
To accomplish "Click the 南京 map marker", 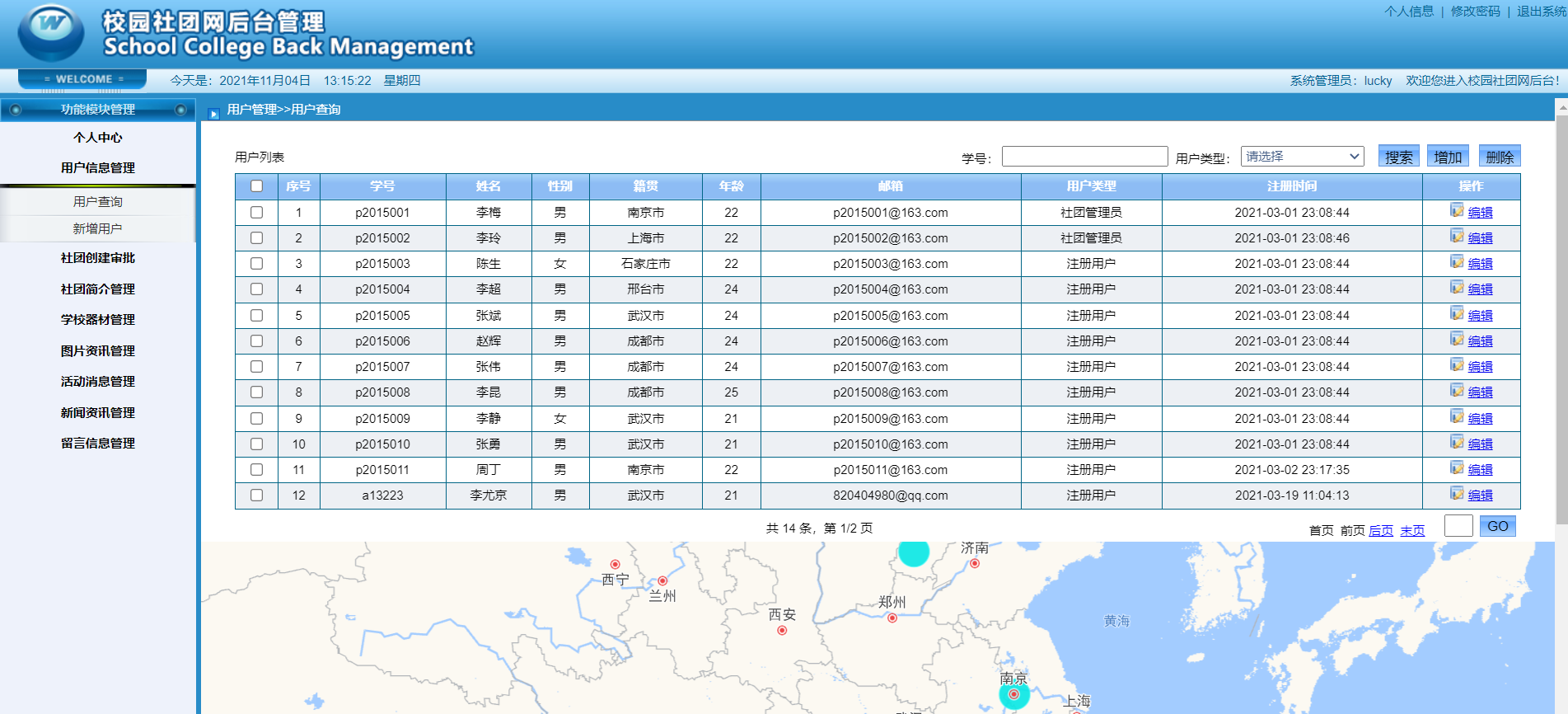I will coord(1014,694).
